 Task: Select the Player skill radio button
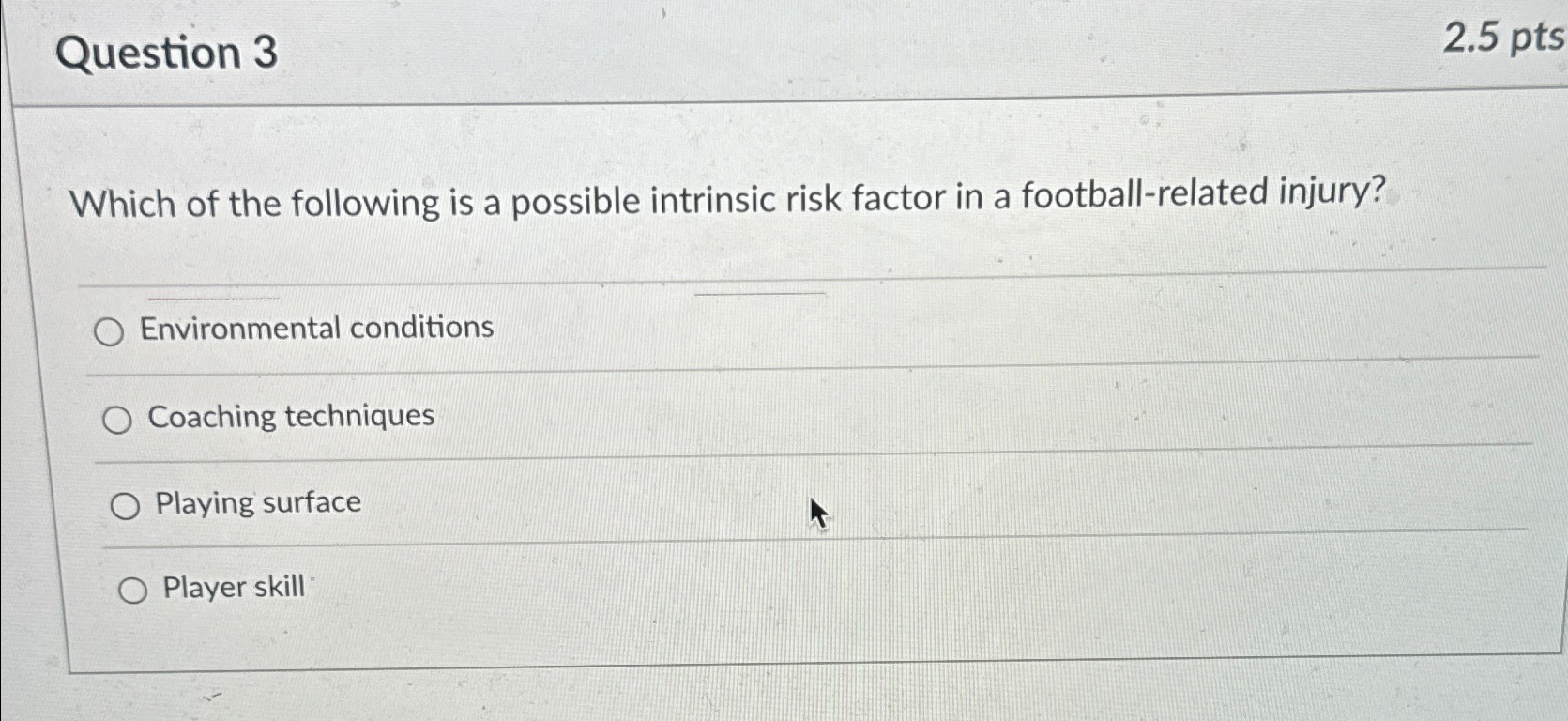click(135, 591)
